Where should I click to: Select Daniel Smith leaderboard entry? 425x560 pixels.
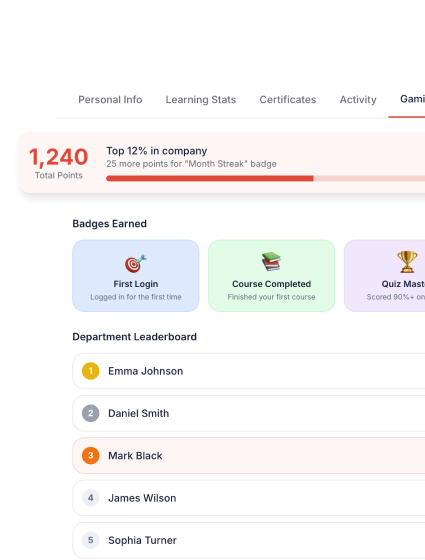(249, 413)
